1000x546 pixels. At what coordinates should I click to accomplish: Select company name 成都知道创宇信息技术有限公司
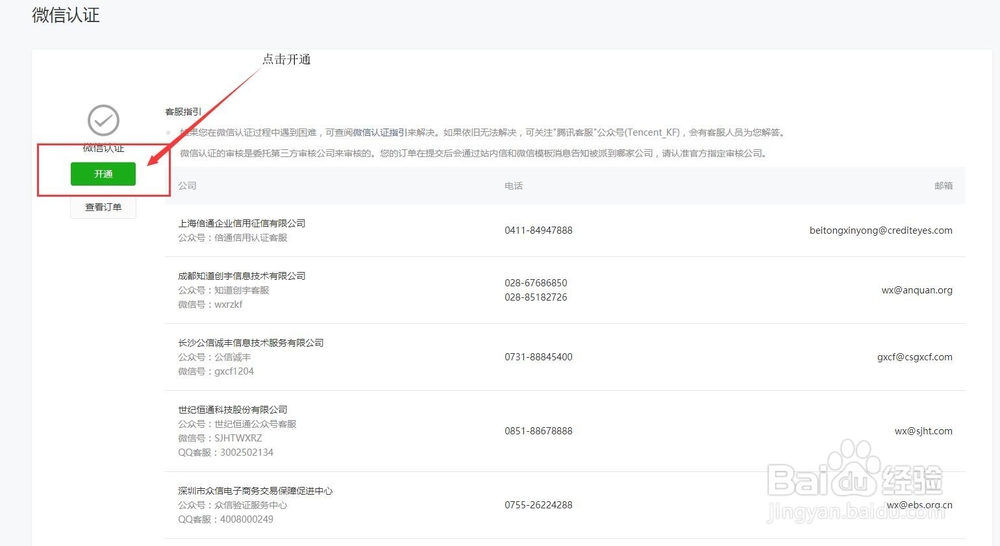[242, 276]
